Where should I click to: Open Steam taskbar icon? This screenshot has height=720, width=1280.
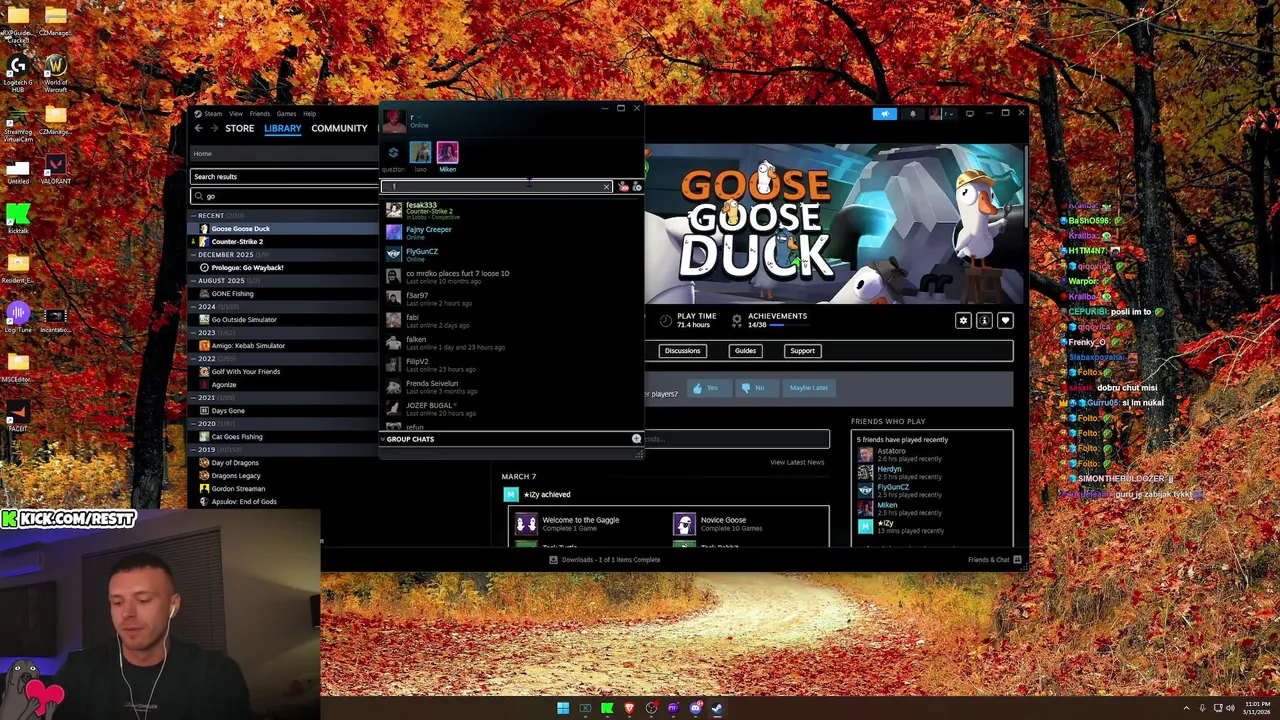click(717, 708)
